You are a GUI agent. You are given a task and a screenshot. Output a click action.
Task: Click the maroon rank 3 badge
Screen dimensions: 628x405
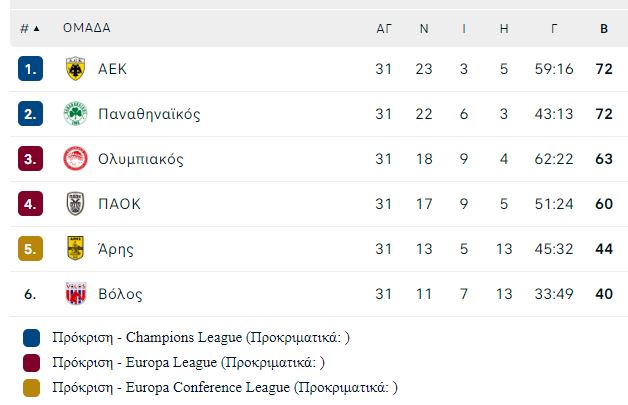coord(30,159)
